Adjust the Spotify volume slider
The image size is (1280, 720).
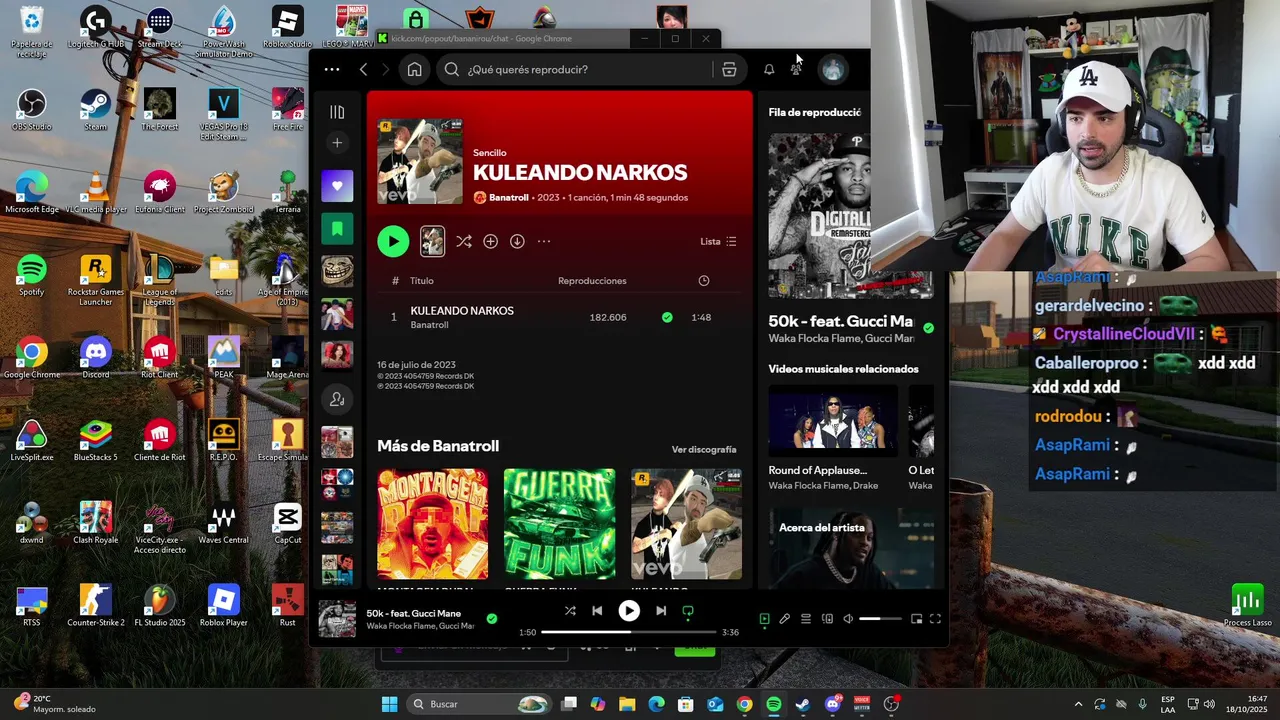pyautogui.click(x=882, y=619)
